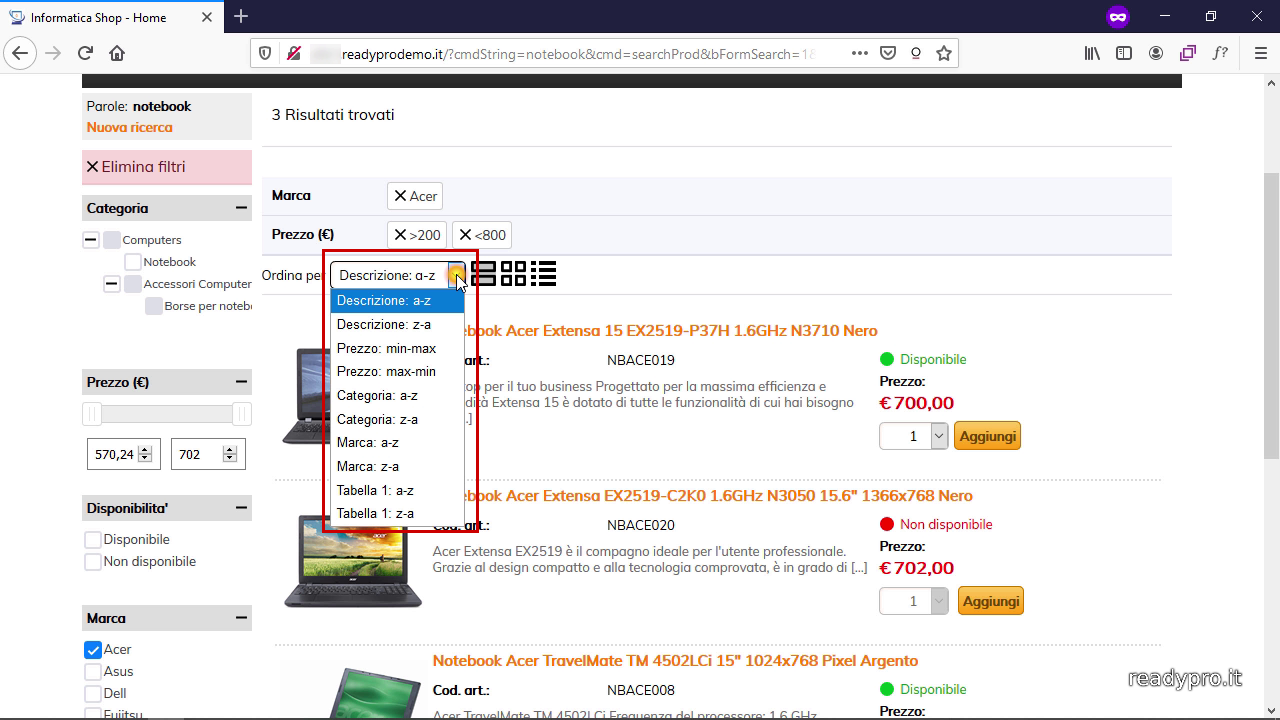Screen dimensions: 1280x720
Task: Open the tracking protection shield
Action: pos(265,52)
